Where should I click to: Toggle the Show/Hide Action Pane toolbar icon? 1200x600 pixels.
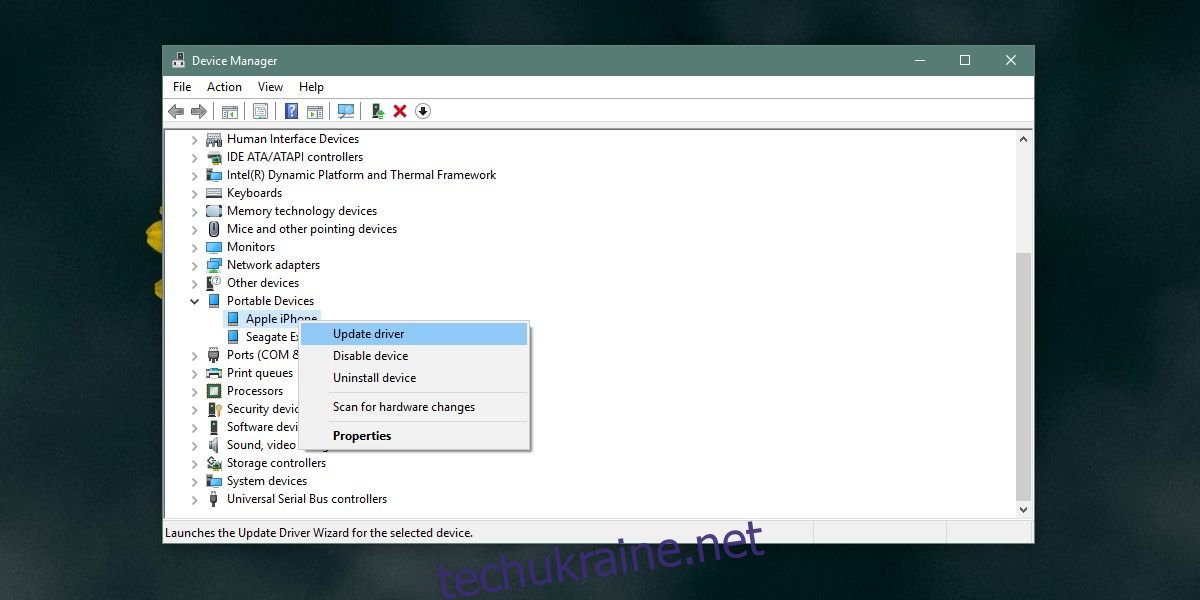(315, 111)
